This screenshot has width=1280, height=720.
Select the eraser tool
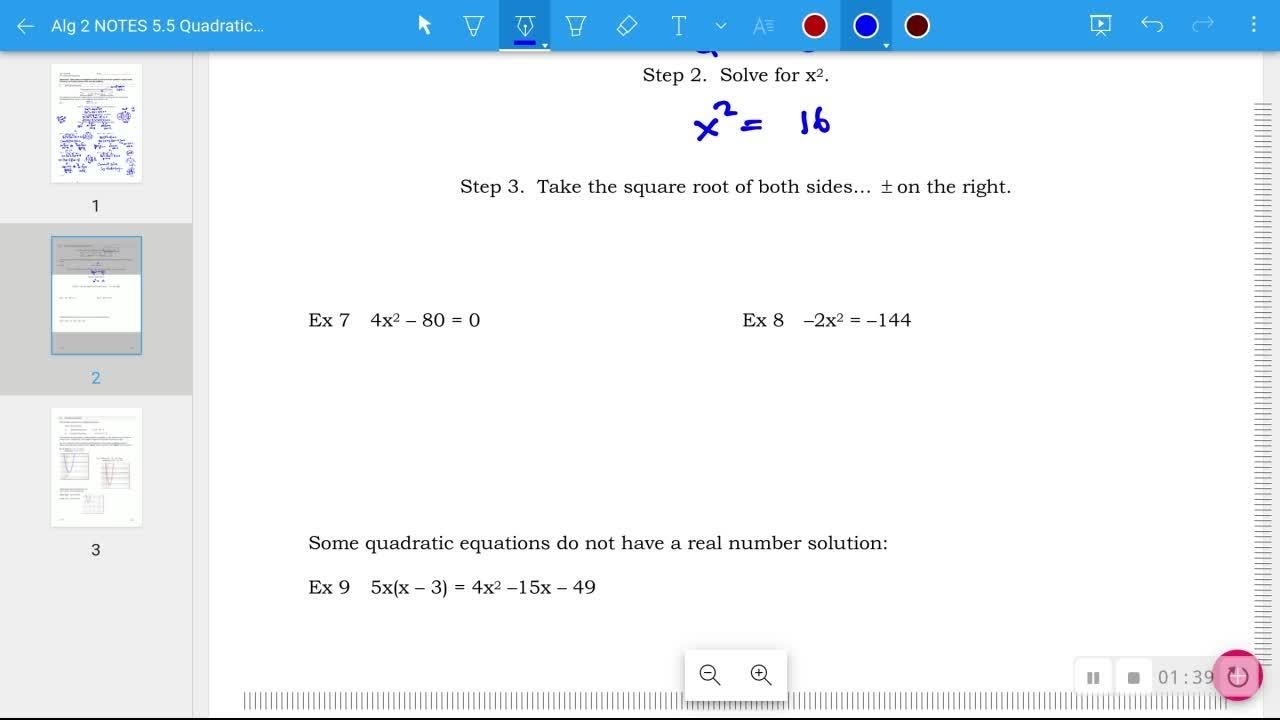[x=627, y=26]
